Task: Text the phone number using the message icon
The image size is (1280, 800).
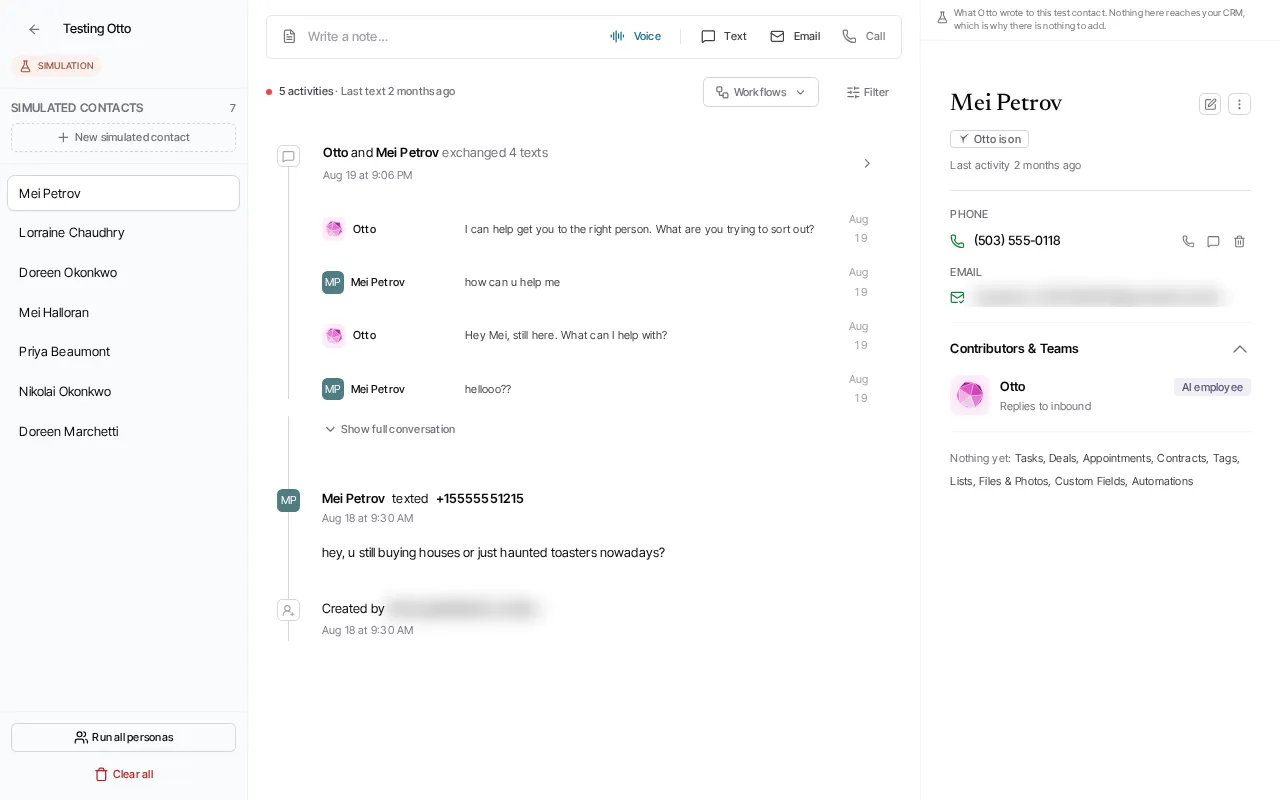Action: [x=1213, y=241]
